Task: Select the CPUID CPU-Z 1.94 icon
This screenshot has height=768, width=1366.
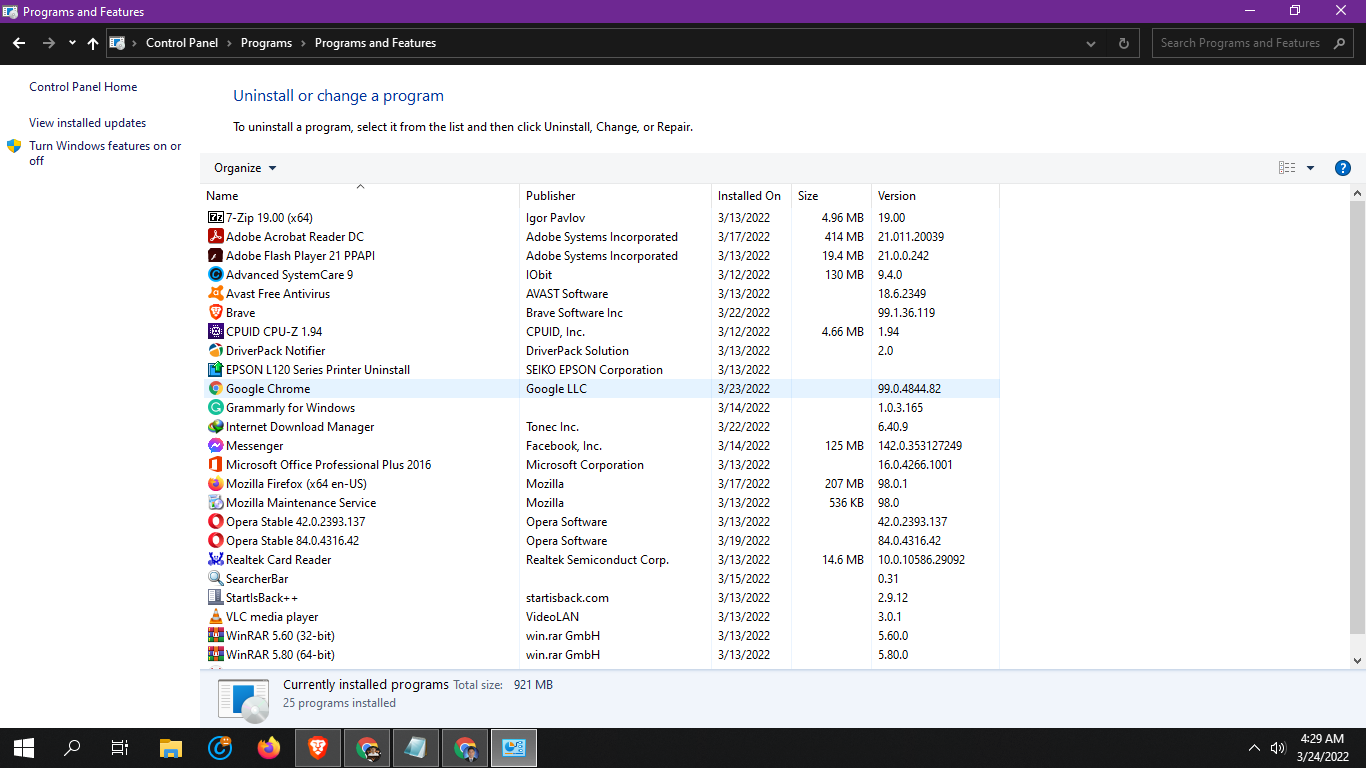Action: coord(215,331)
